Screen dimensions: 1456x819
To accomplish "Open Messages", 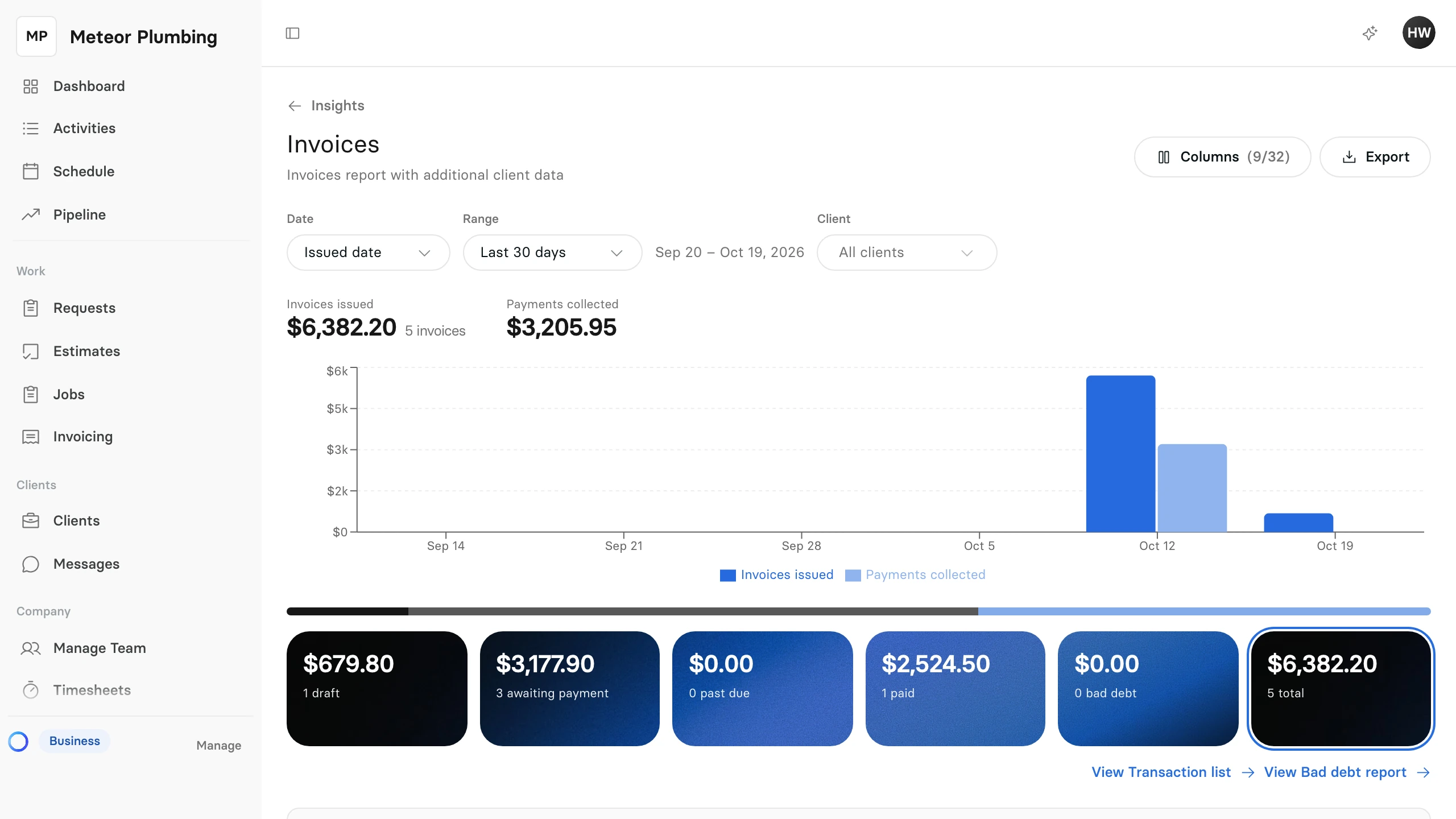I will [131, 564].
